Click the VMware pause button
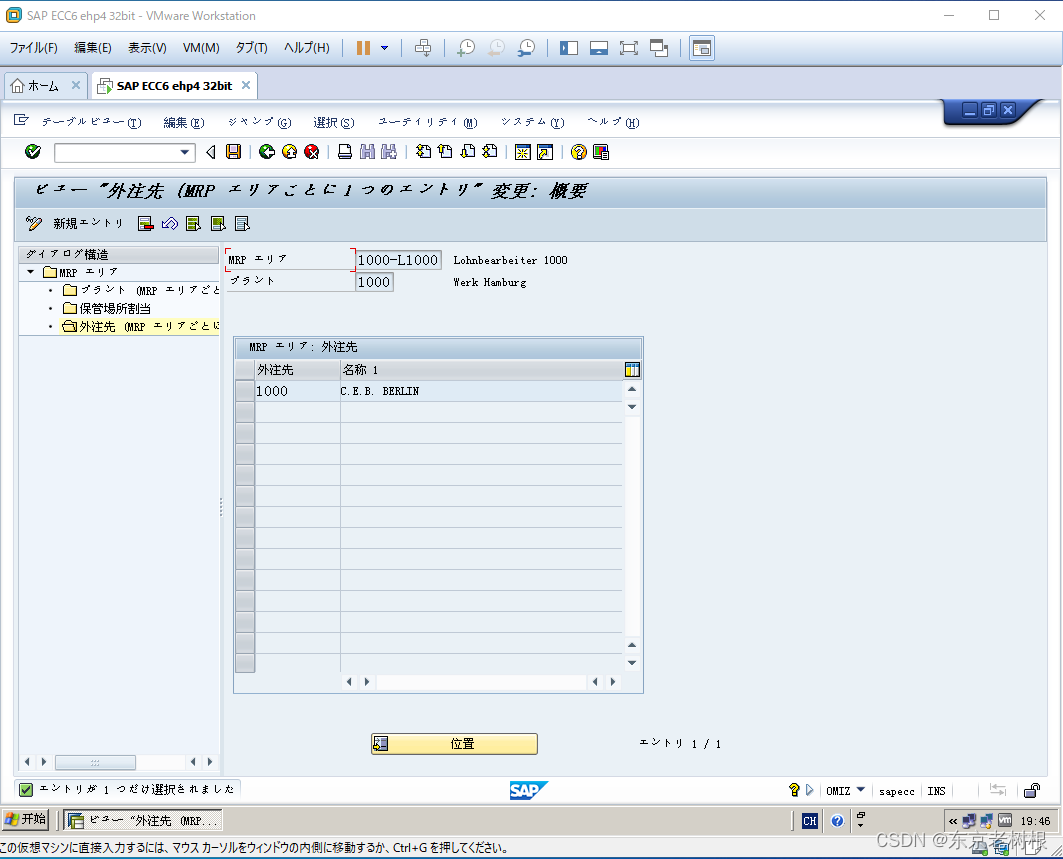 click(363, 47)
